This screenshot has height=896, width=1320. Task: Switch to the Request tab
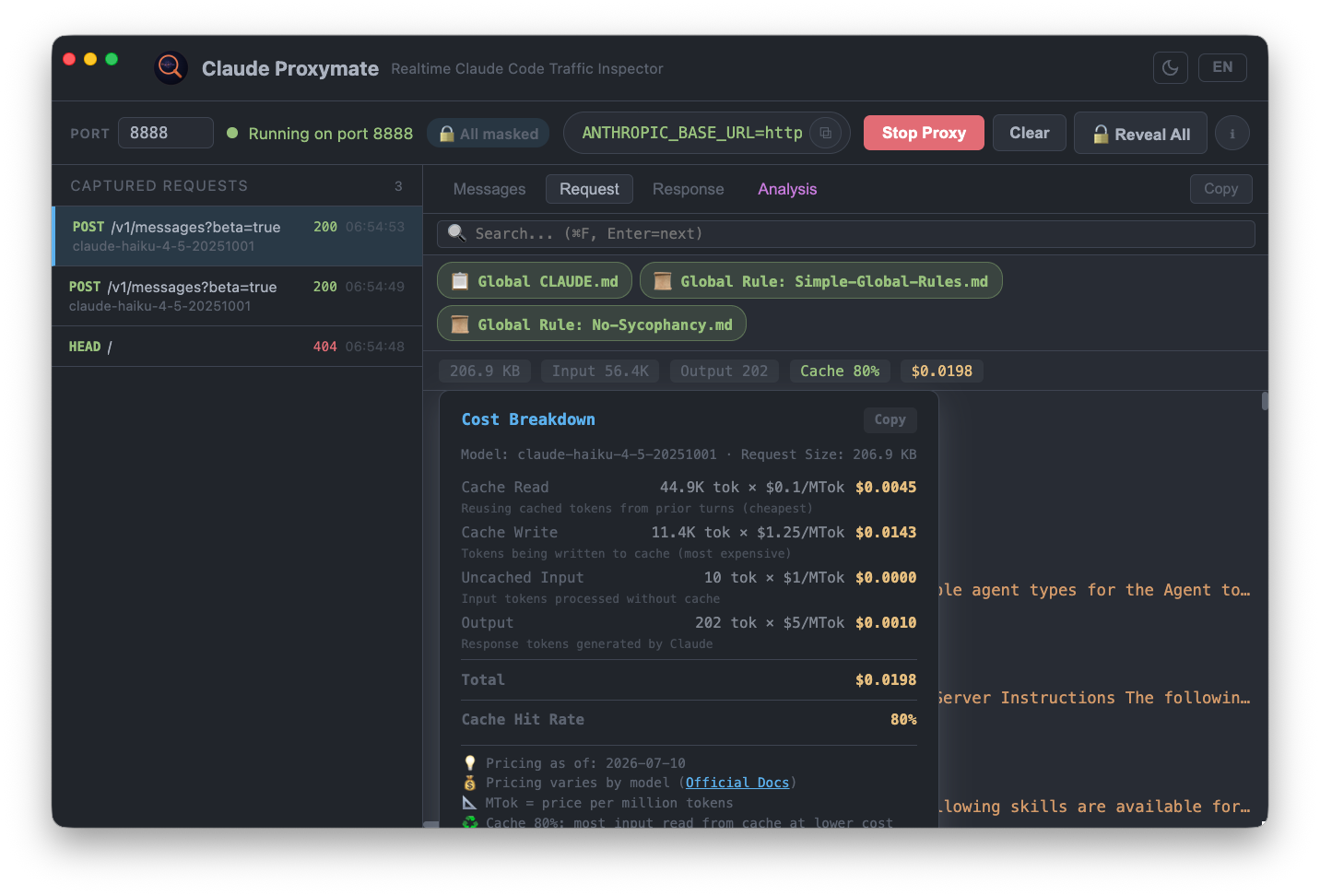[x=589, y=189]
